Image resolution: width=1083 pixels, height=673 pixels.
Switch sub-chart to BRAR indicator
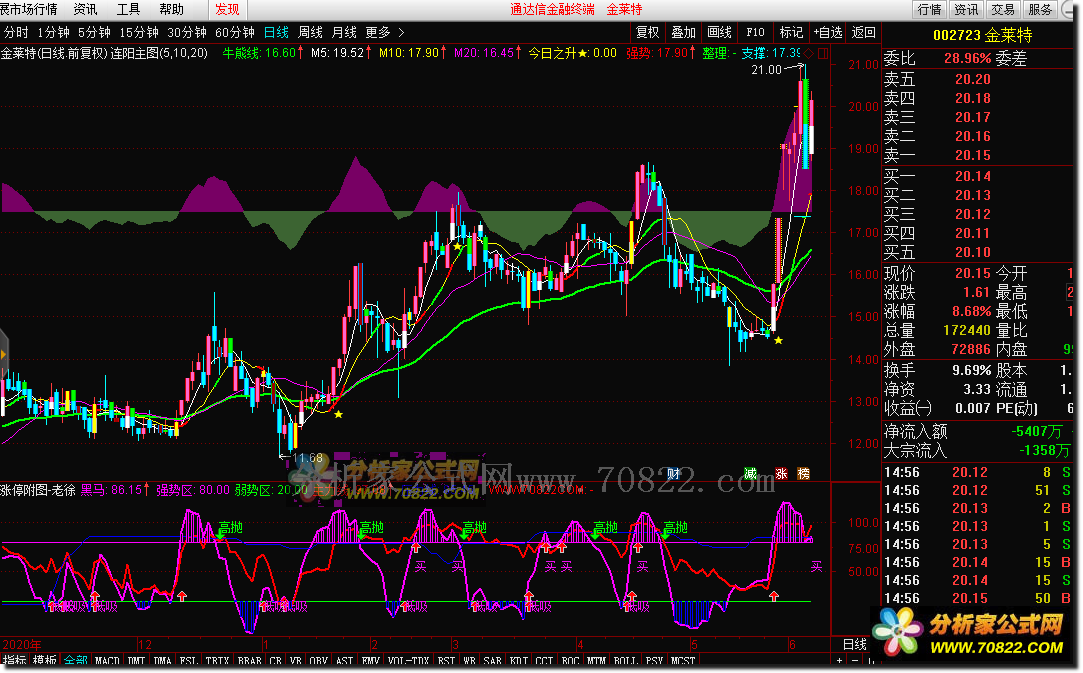[249, 661]
